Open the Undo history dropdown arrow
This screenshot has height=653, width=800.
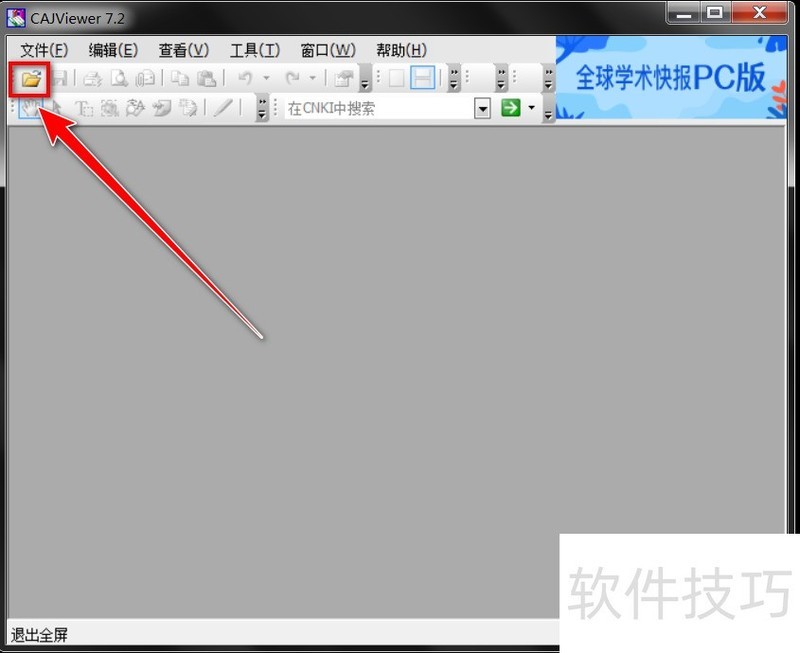266,78
